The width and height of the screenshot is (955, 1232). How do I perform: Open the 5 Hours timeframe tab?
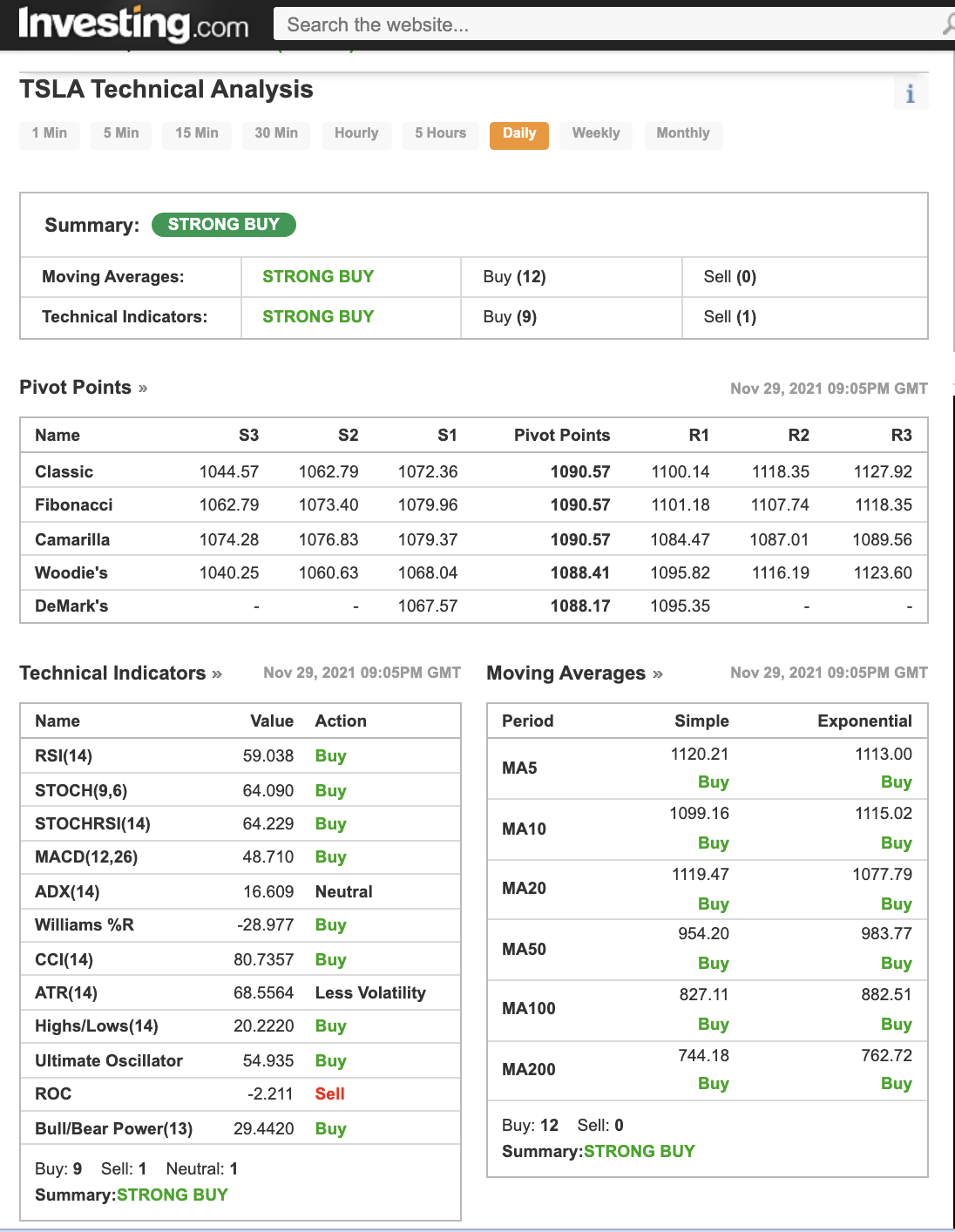[441, 134]
